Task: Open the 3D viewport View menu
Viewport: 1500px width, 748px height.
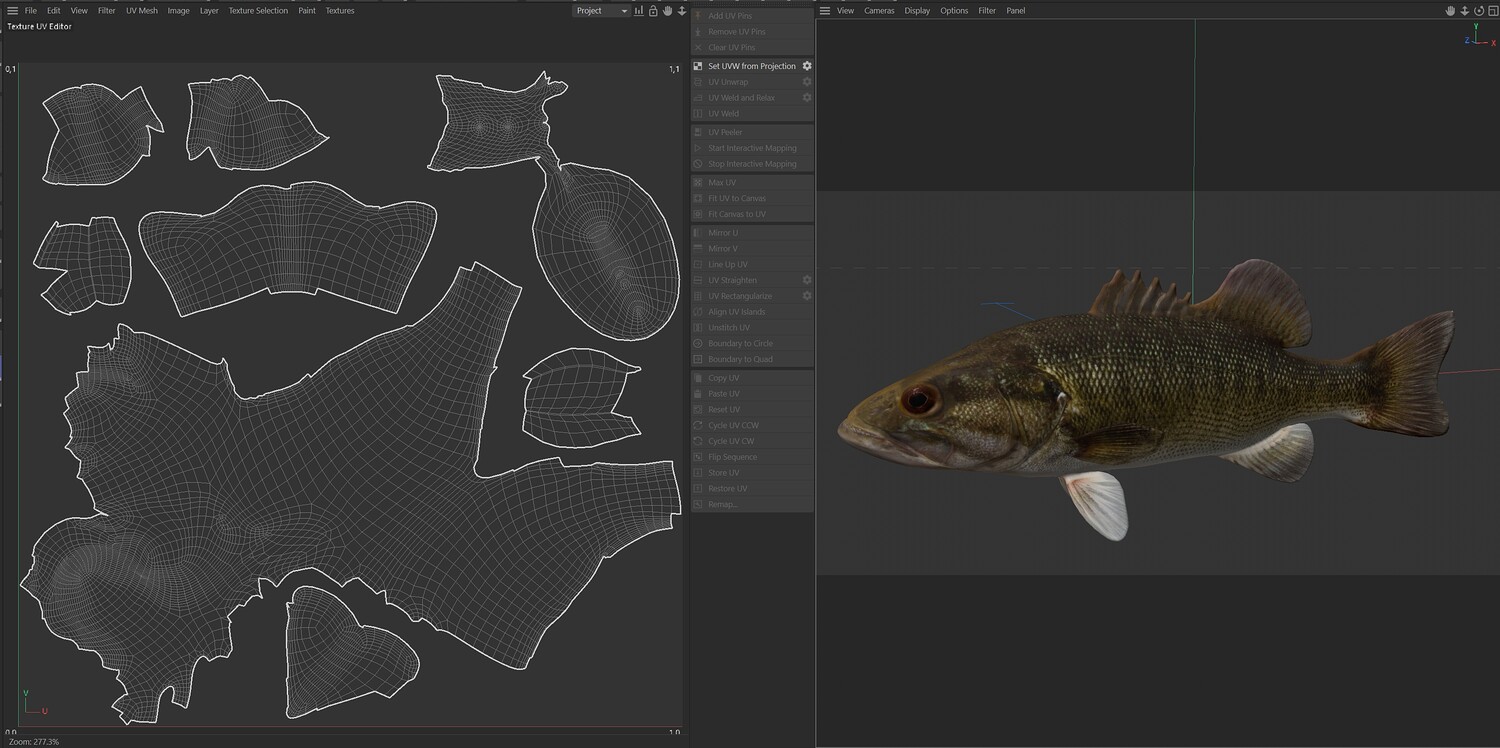Action: [846, 11]
